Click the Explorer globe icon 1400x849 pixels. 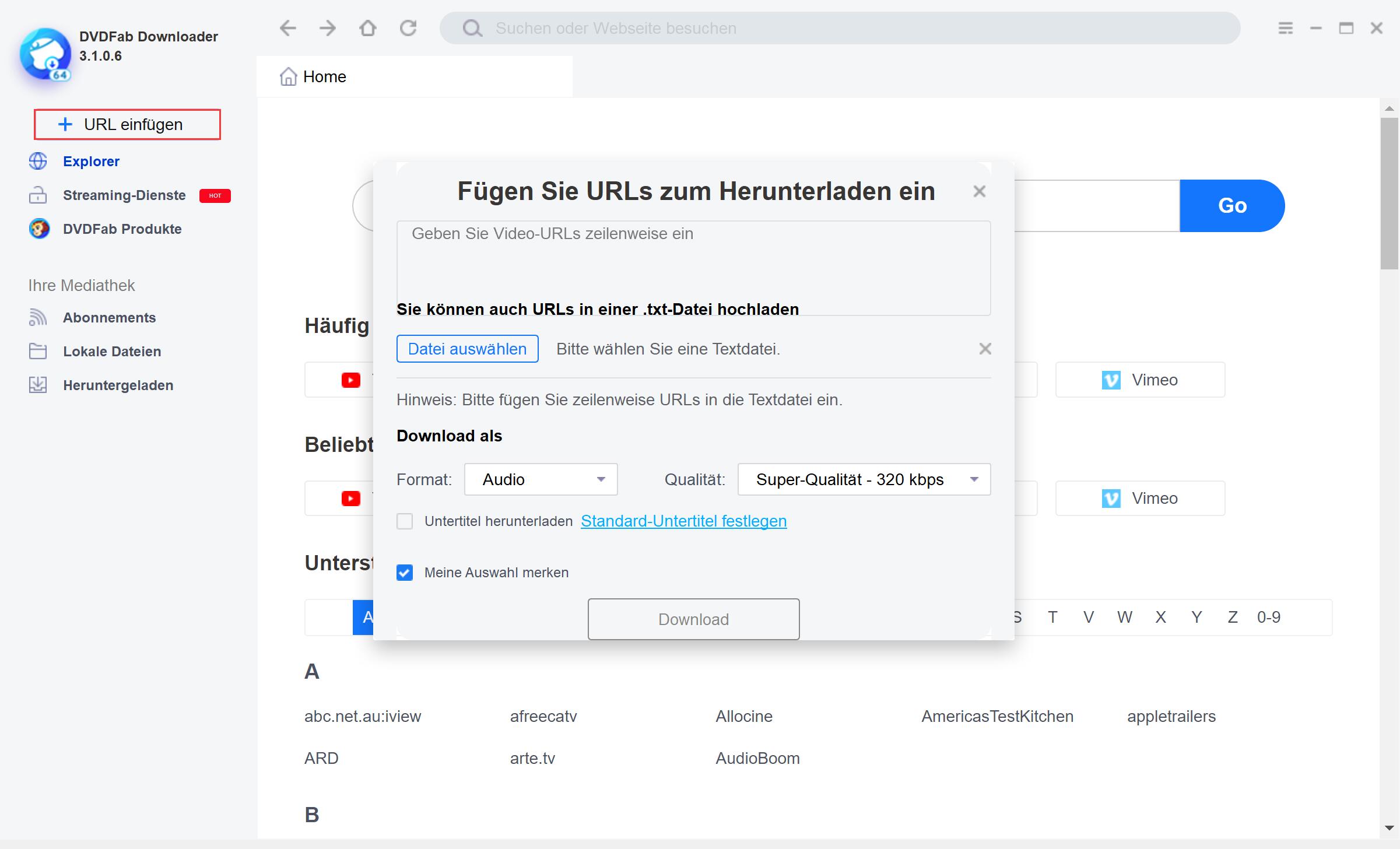(38, 161)
